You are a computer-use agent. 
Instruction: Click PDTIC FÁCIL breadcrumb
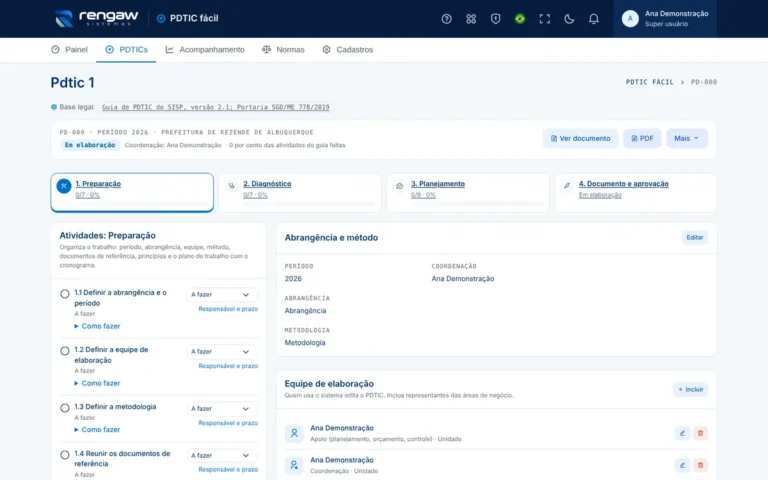pos(649,82)
